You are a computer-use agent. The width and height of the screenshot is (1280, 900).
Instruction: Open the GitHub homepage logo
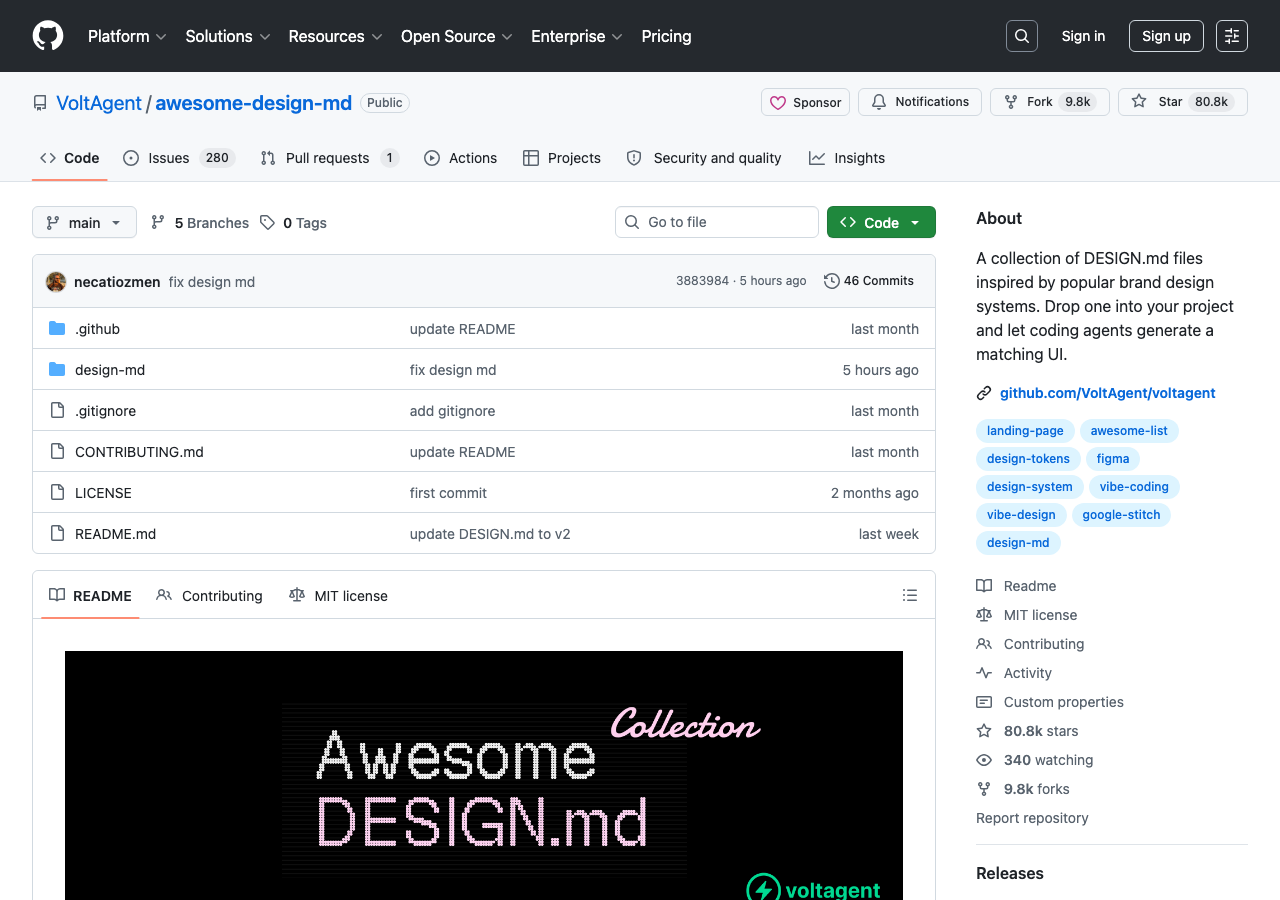48,36
